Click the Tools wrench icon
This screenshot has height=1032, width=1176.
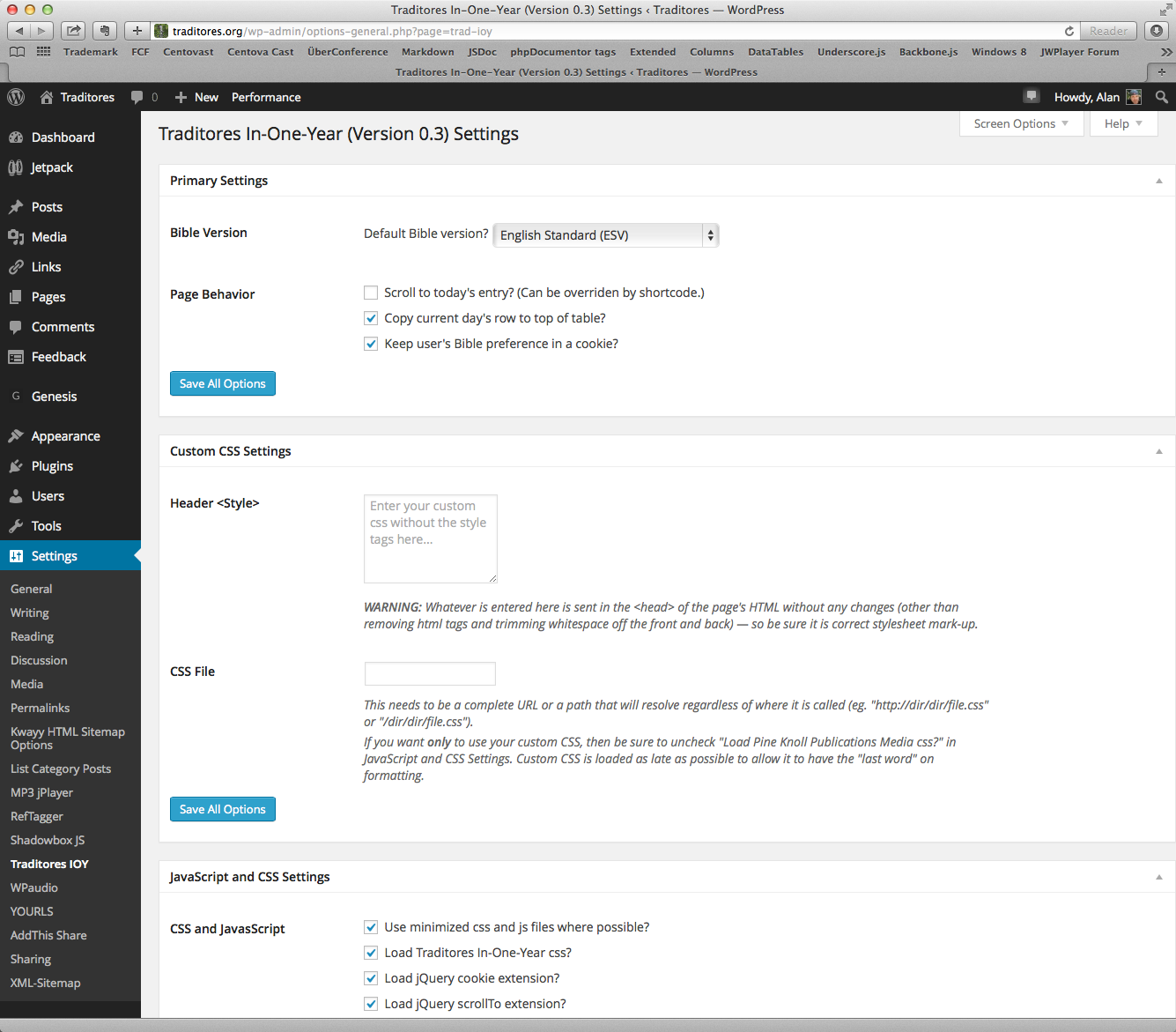tap(16, 526)
